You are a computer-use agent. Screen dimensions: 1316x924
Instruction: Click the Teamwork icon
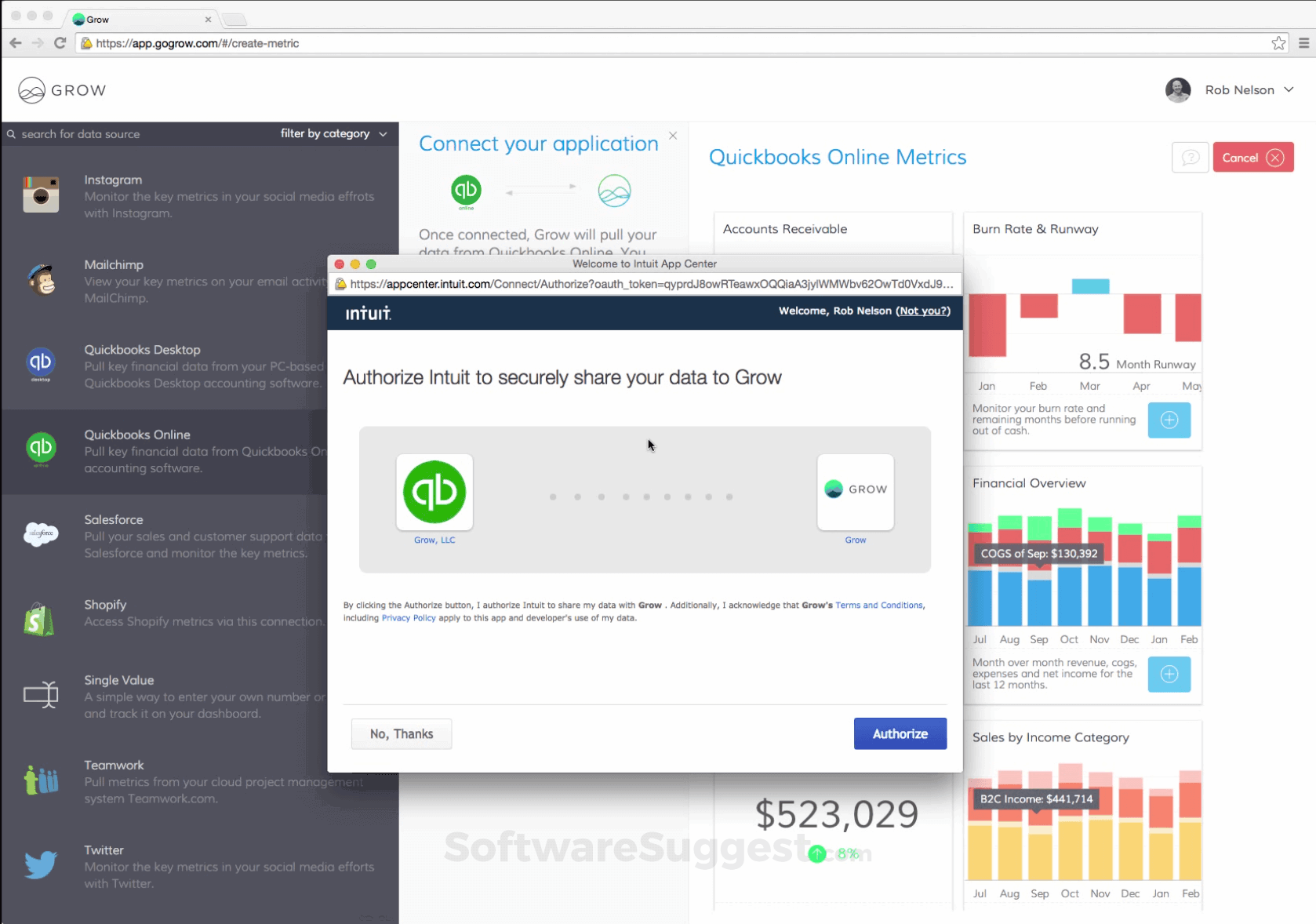(x=41, y=780)
